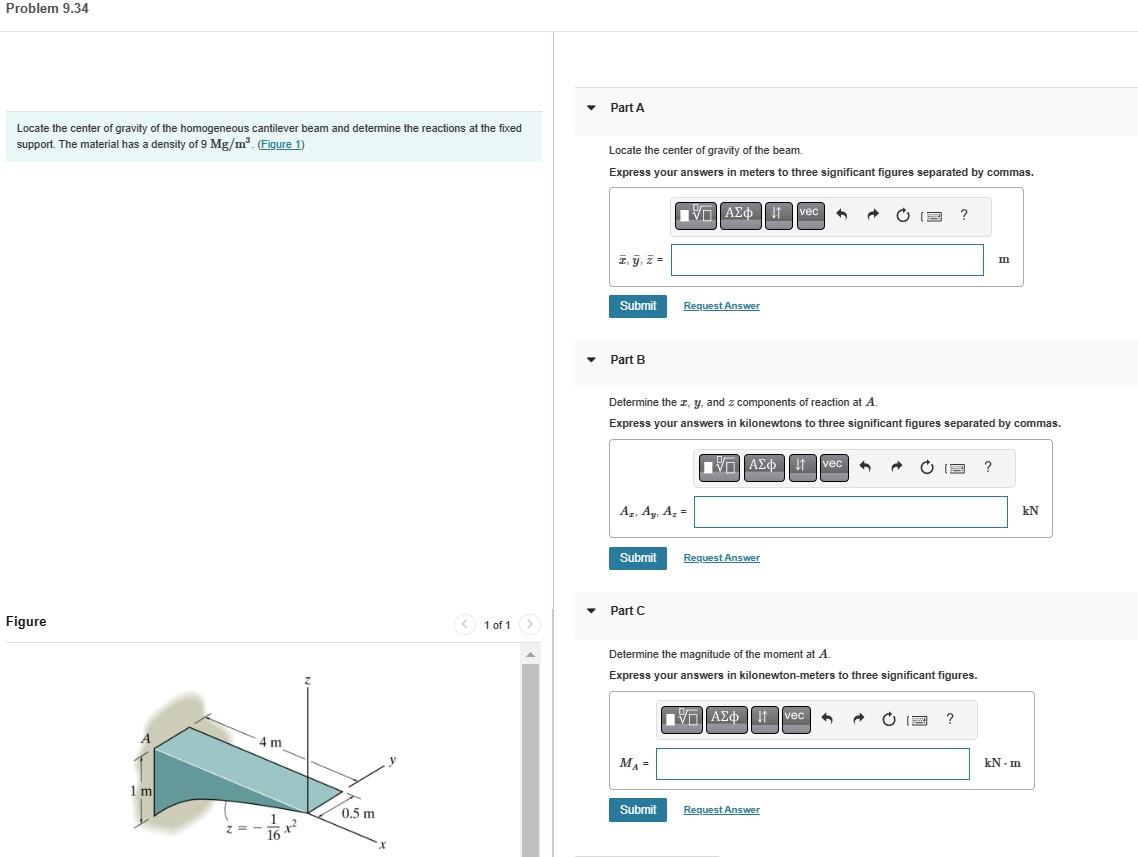Screen dimensions: 1138x857
Task: Click the undo arrow in Part A toolbar
Action: coord(841,214)
